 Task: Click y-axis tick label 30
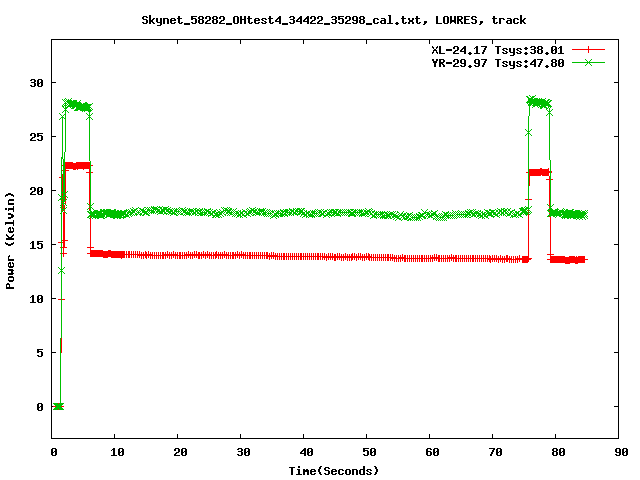pos(37,83)
